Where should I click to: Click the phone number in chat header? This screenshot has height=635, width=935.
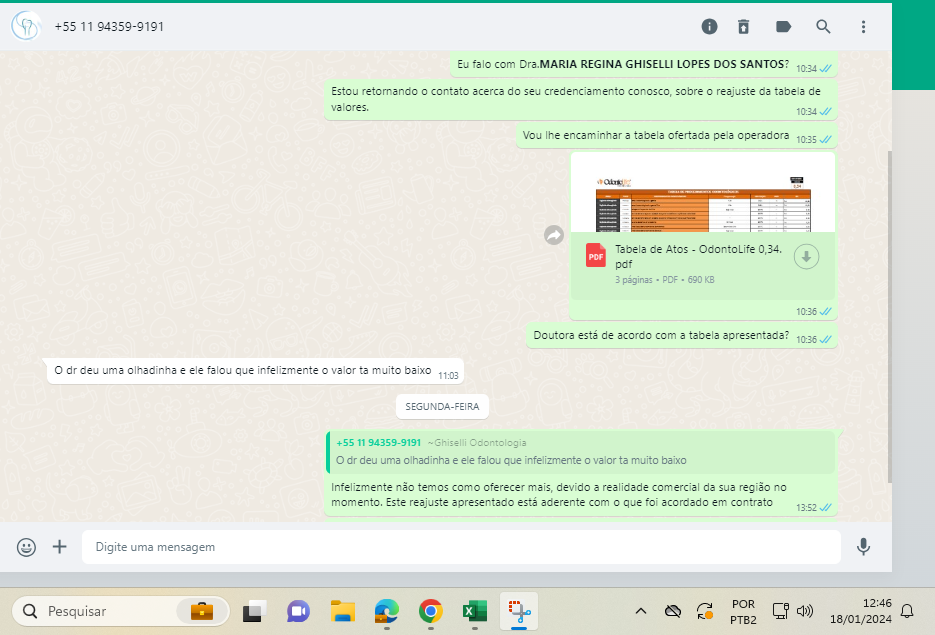tap(109, 26)
